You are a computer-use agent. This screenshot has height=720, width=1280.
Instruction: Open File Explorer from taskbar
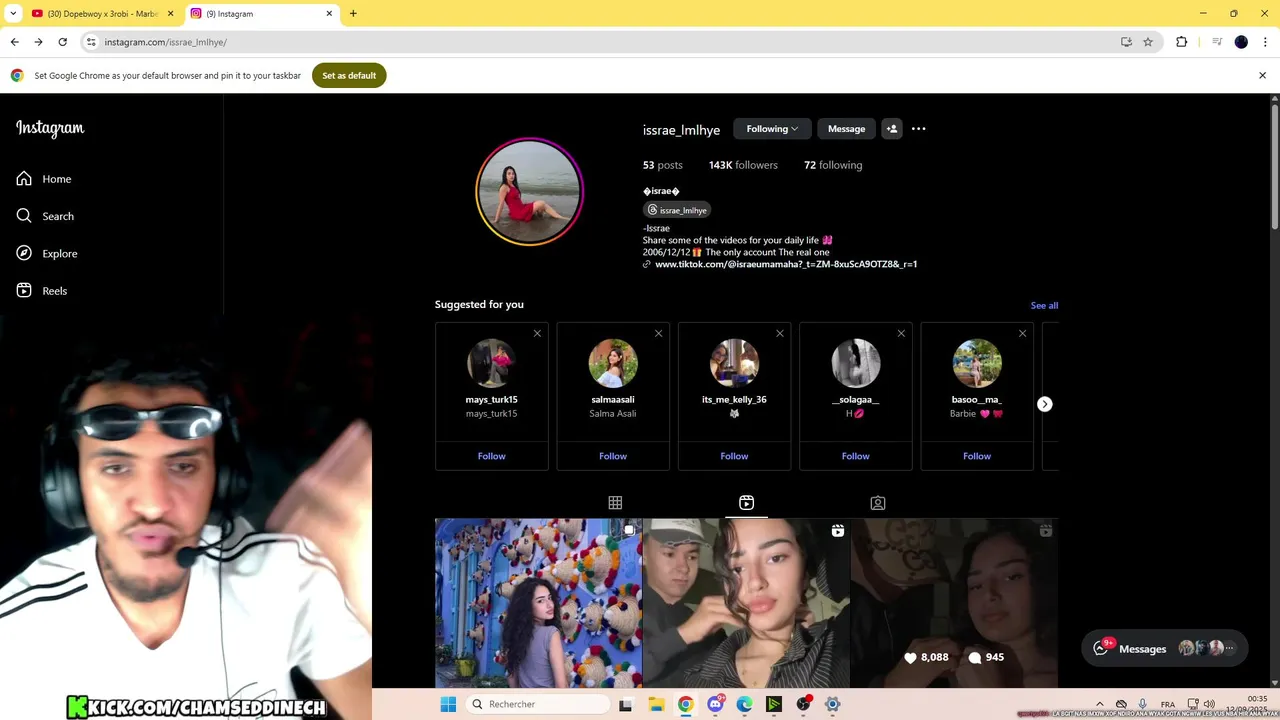coord(655,704)
